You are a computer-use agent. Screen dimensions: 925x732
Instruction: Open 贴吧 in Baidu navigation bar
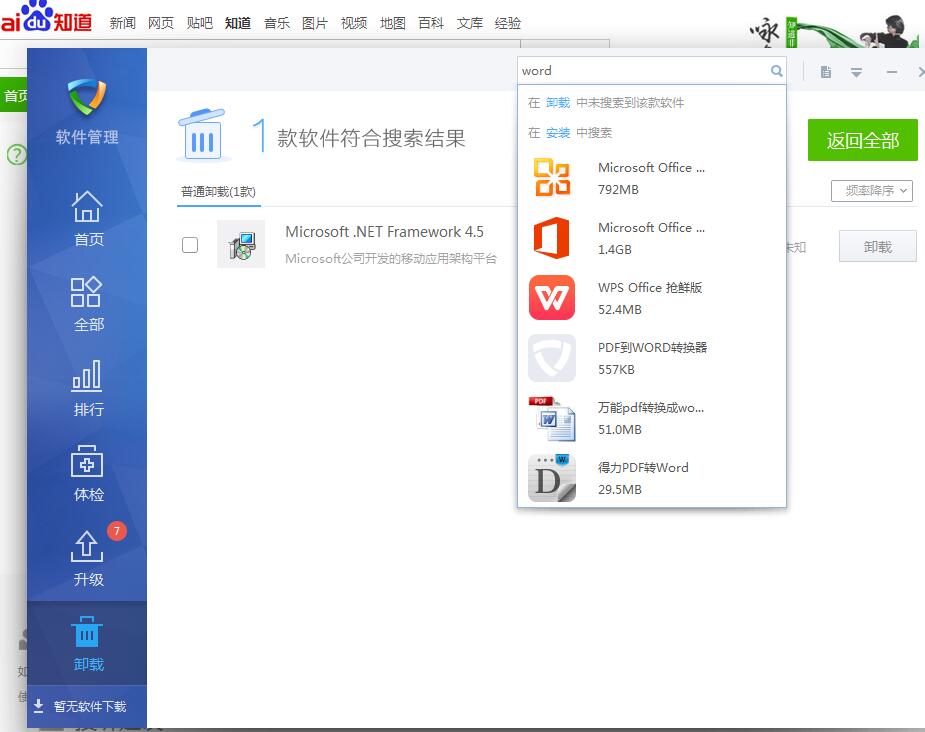(x=199, y=23)
